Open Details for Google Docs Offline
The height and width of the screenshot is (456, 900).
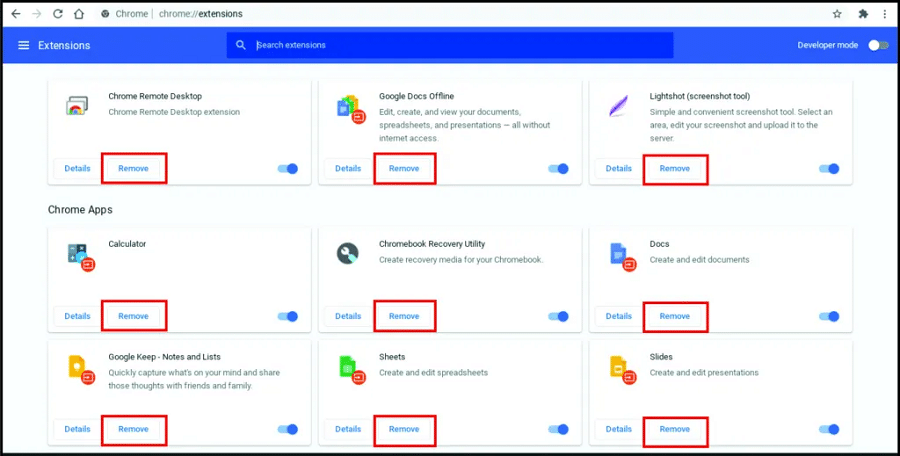coord(348,169)
